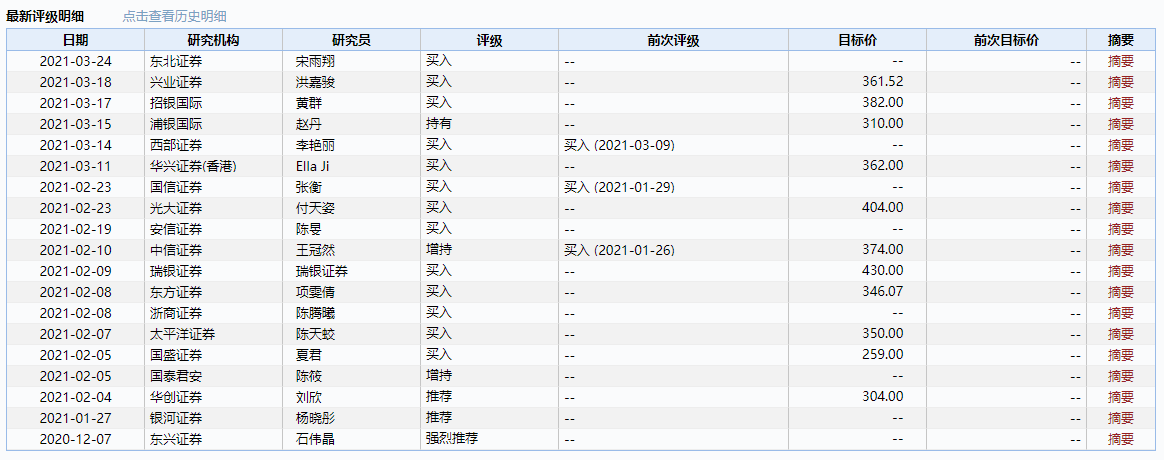Viewport: 1164px width, 460px height.
Task: Click the 评级 column header
Action: click(489, 40)
